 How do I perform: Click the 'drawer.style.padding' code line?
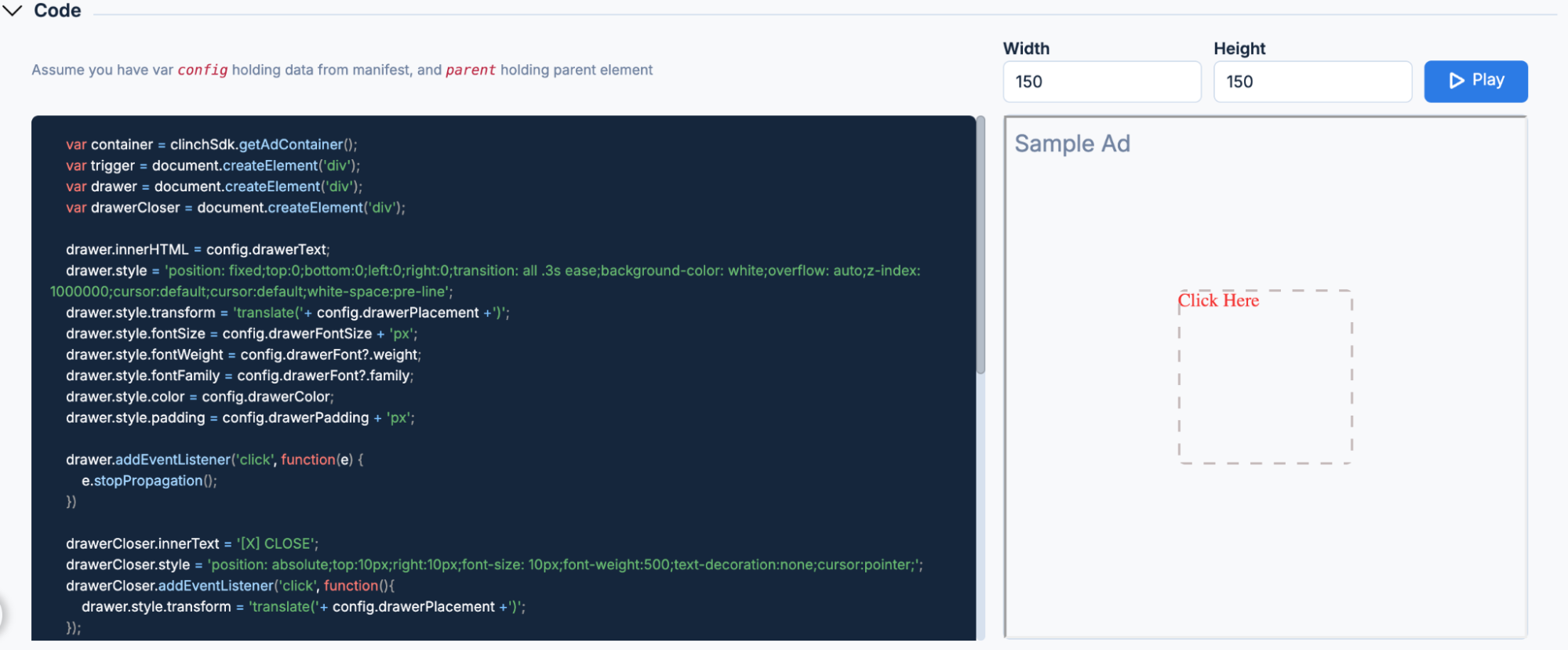coord(240,418)
